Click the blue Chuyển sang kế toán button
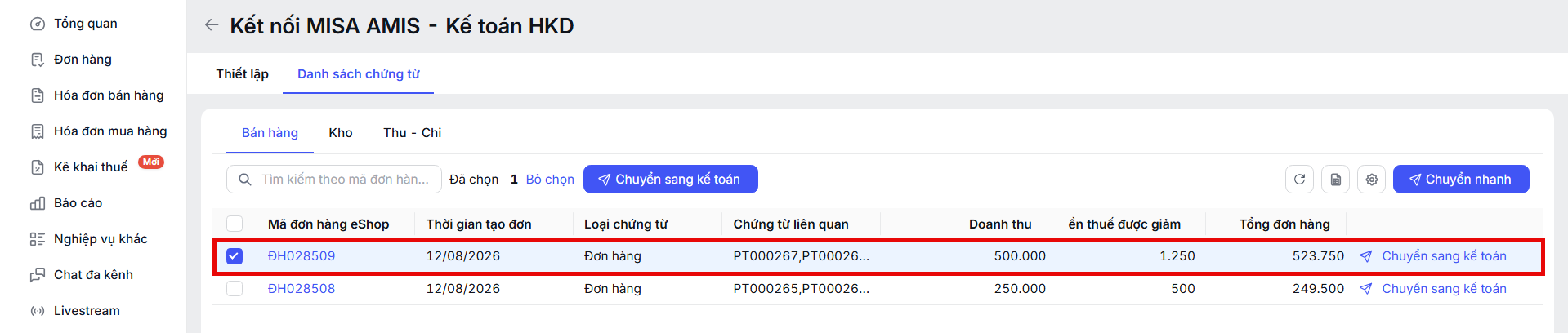The height and width of the screenshot is (333, 1568). pyautogui.click(x=671, y=180)
